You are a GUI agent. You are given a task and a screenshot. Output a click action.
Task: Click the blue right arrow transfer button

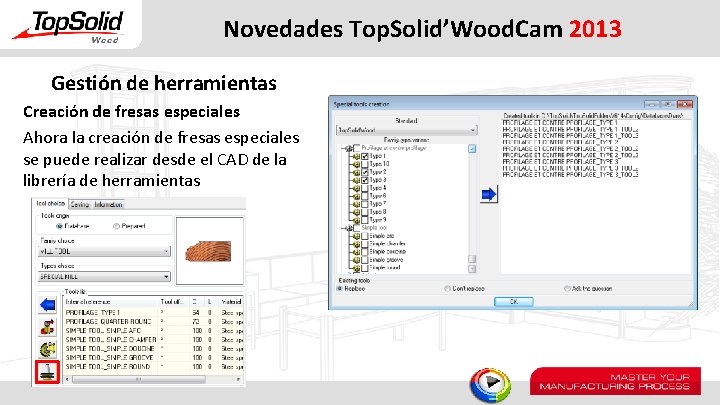click(x=489, y=195)
